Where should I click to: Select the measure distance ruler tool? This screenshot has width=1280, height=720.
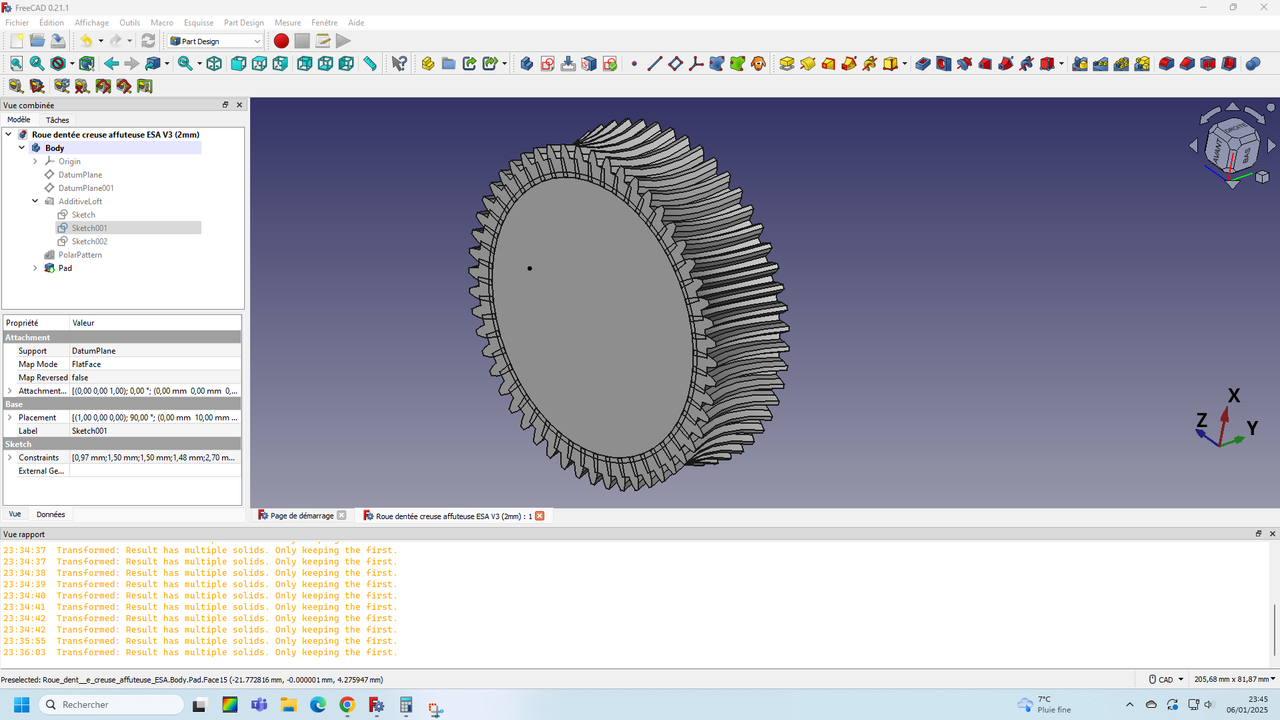pos(370,64)
